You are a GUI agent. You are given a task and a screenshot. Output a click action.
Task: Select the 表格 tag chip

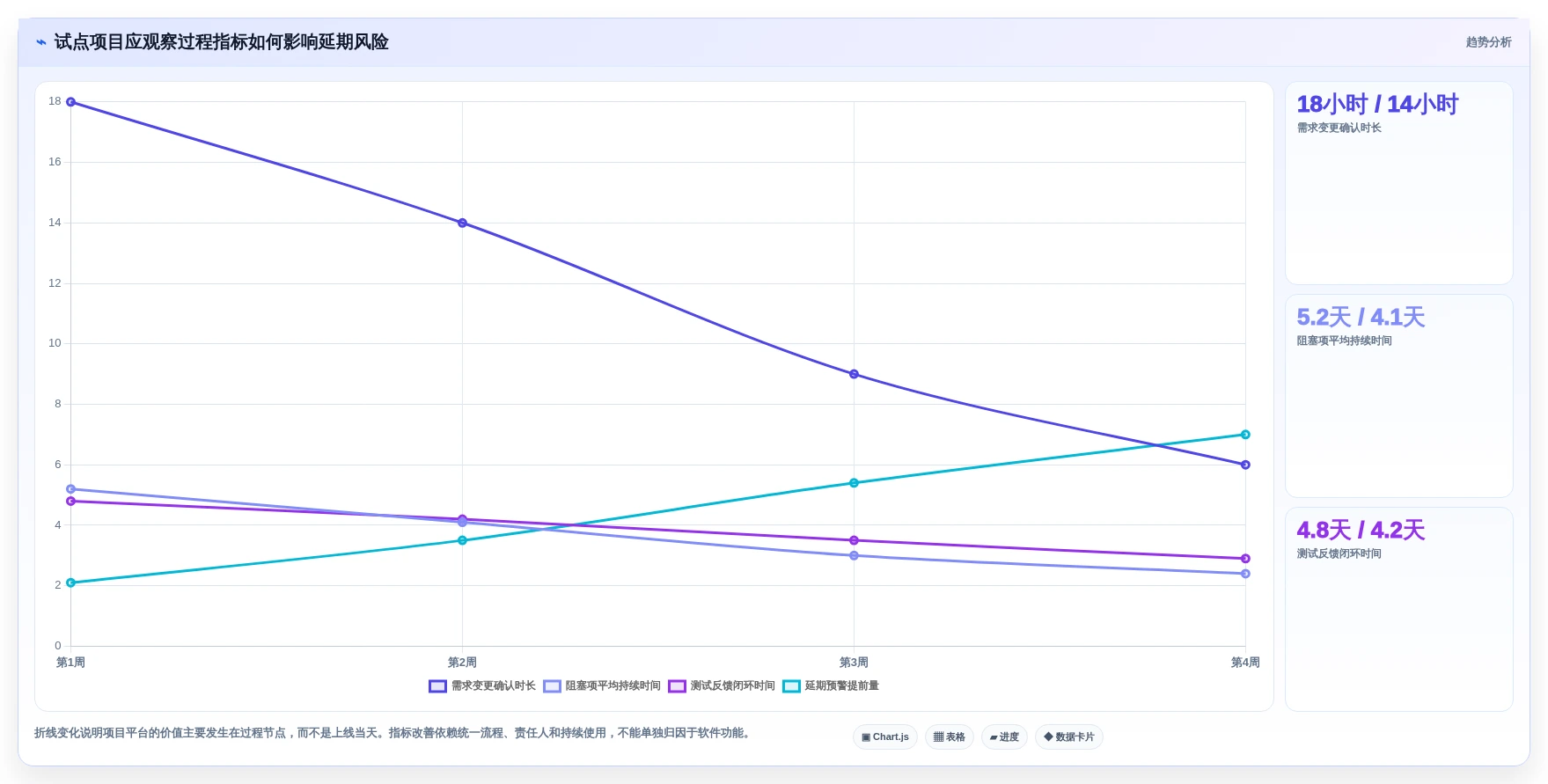pyautogui.click(x=950, y=737)
